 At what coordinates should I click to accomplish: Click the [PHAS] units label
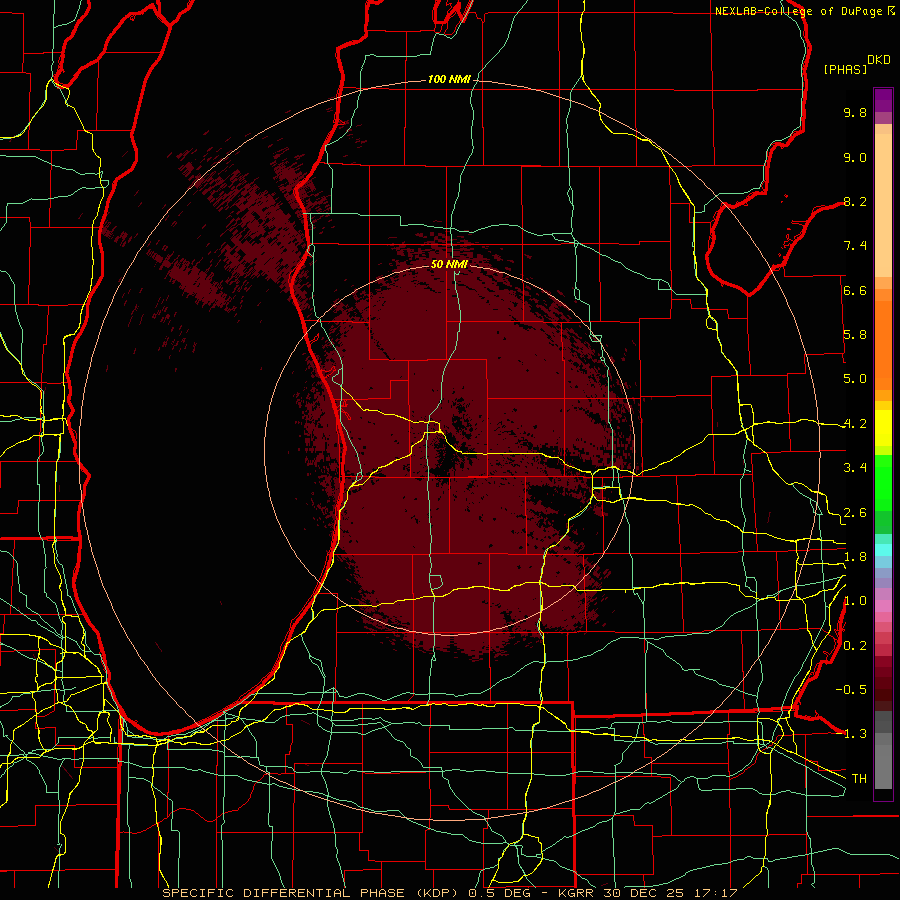click(x=845, y=70)
